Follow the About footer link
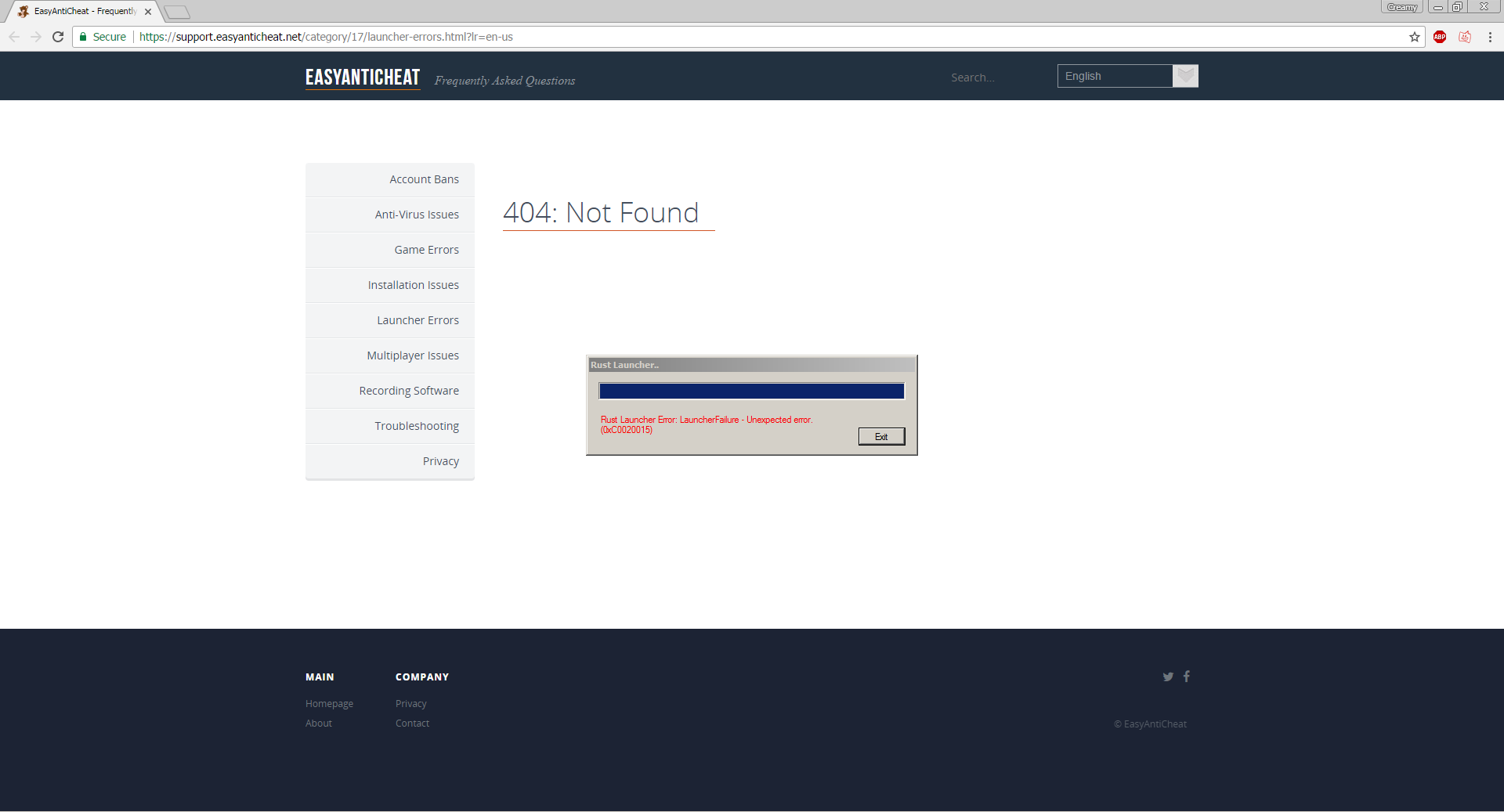This screenshot has height=812, width=1504. coord(319,724)
